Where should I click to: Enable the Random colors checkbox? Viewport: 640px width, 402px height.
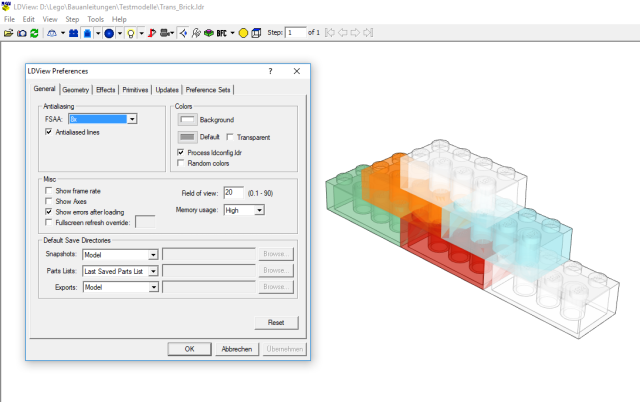(180, 162)
